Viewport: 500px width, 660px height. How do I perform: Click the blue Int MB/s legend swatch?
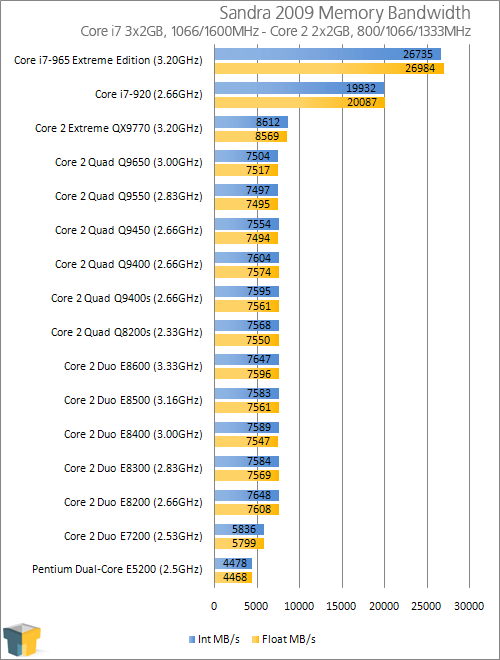[192, 639]
